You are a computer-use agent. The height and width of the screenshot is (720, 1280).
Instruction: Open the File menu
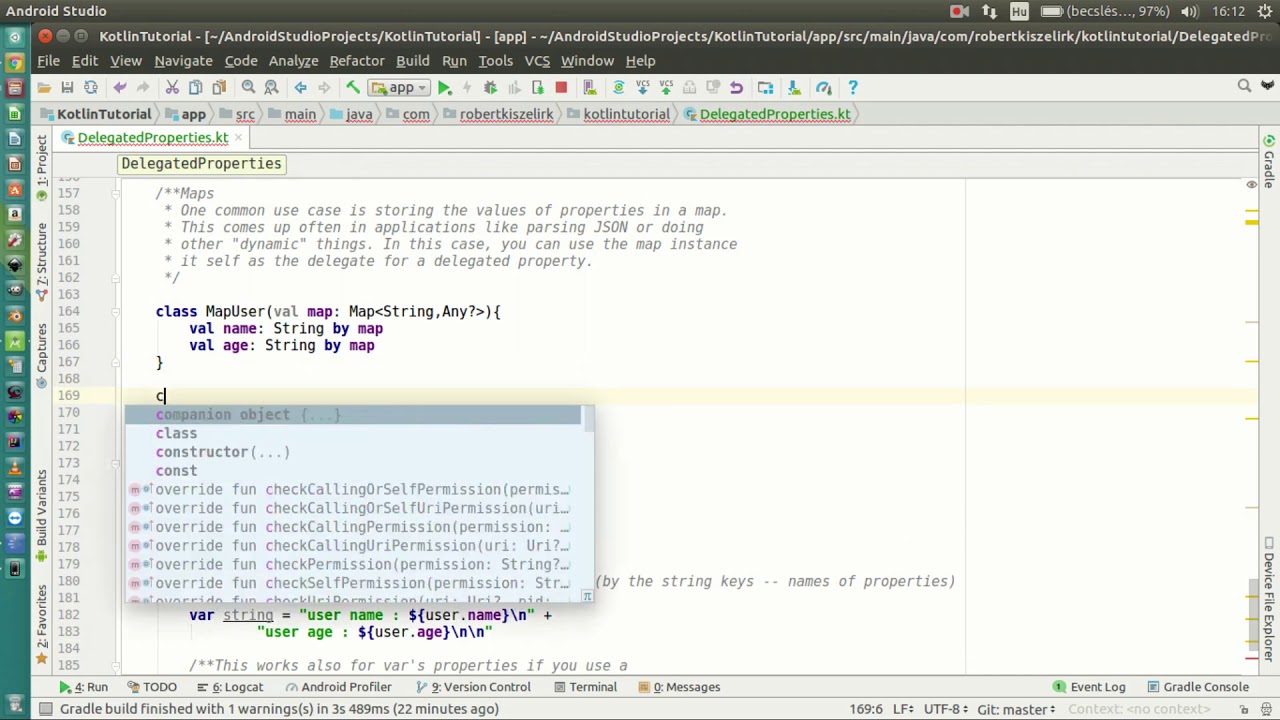coord(48,61)
